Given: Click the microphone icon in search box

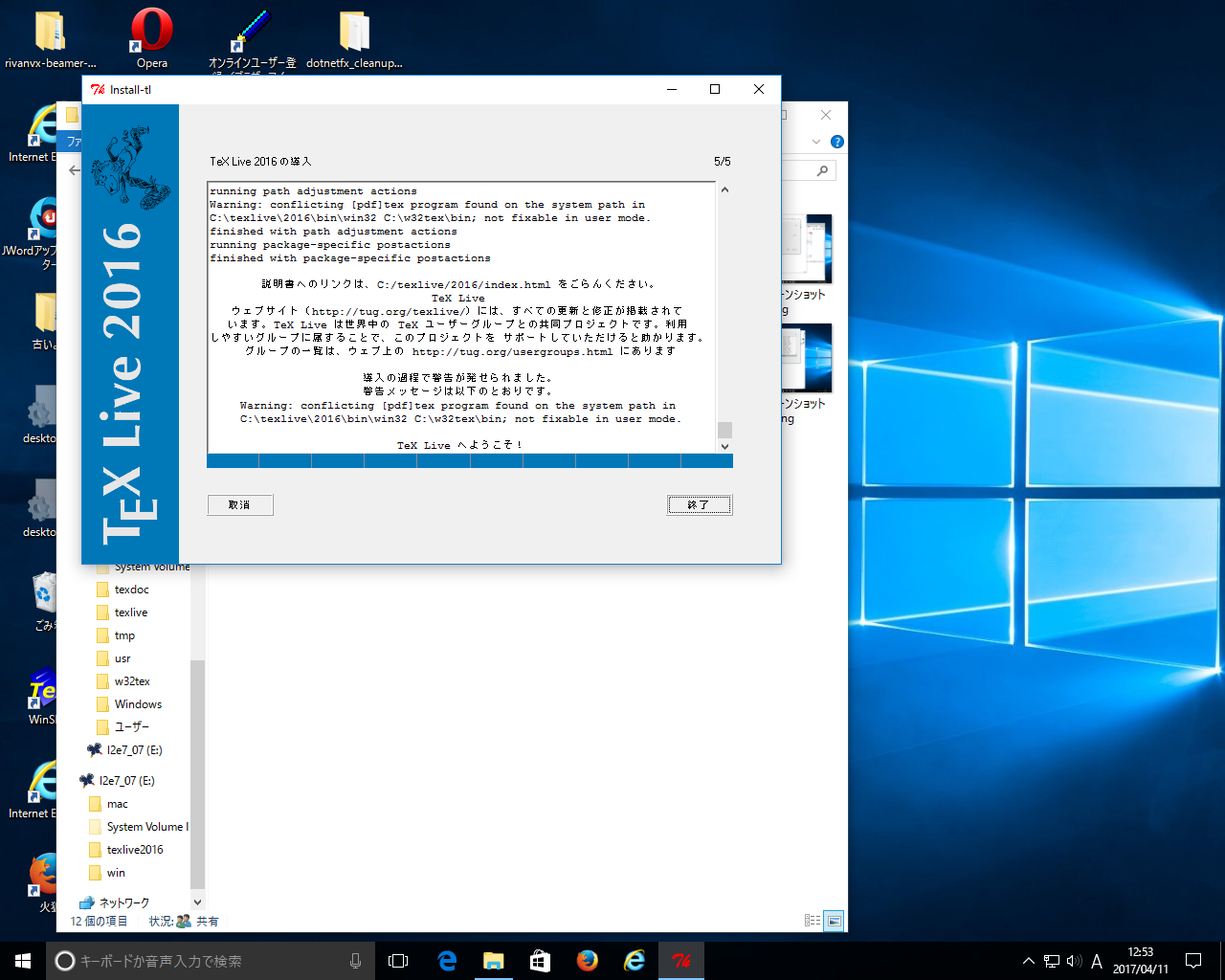Looking at the screenshot, I should coord(355,961).
